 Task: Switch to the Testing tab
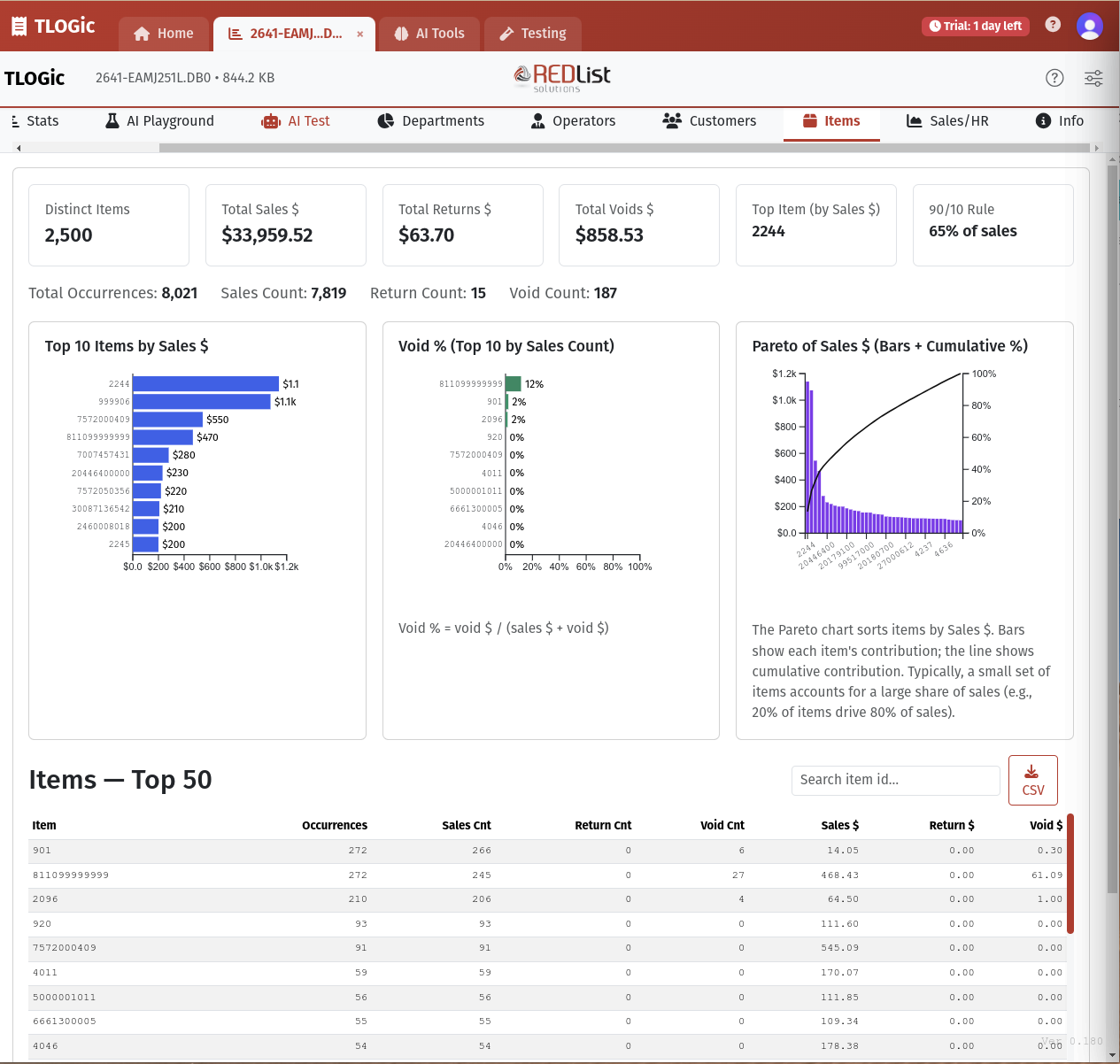pos(532,33)
